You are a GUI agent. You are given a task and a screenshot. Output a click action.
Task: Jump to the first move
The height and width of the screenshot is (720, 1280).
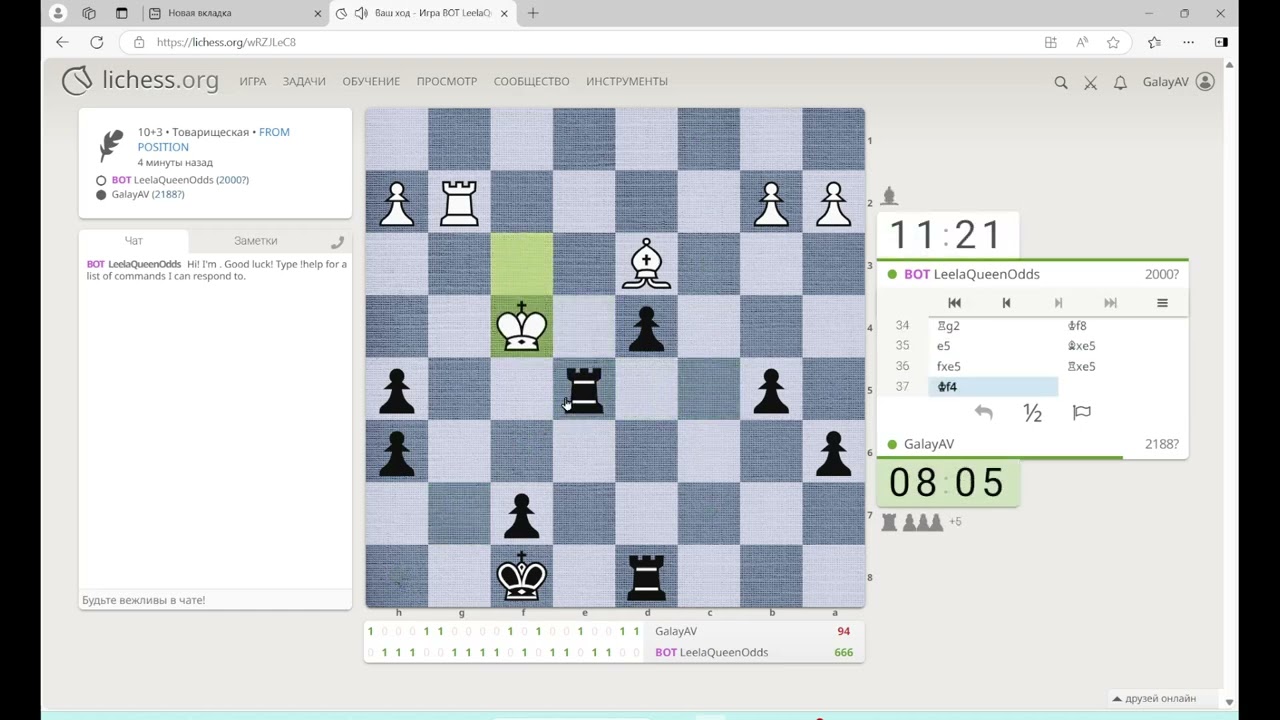click(954, 303)
